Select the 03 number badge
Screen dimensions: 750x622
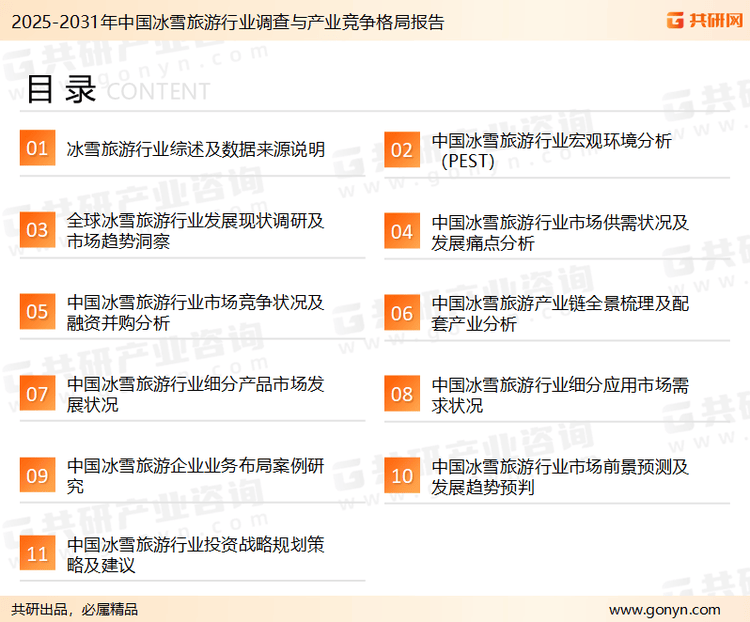(x=37, y=231)
